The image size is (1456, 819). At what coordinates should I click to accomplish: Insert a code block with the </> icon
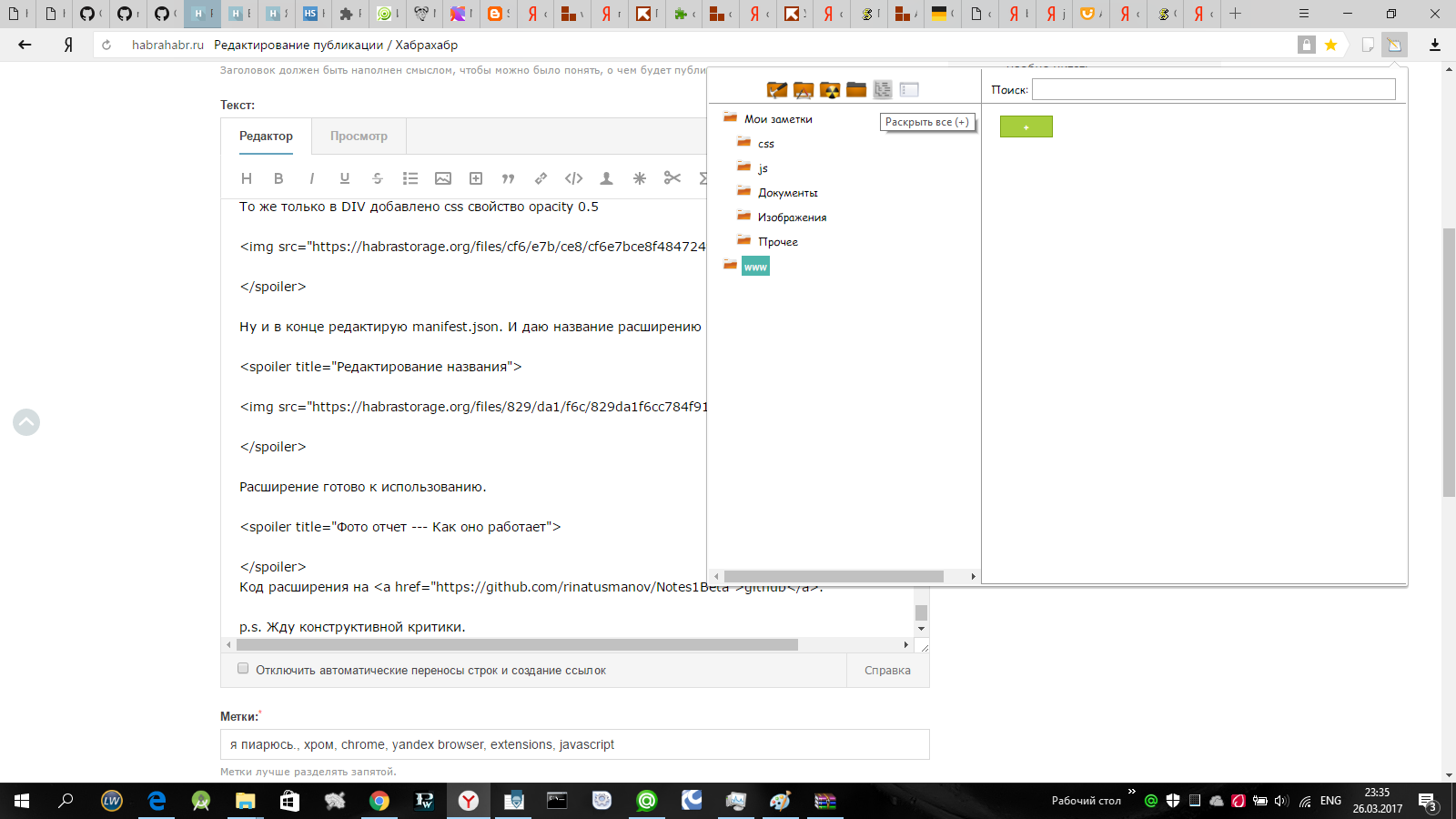573,178
